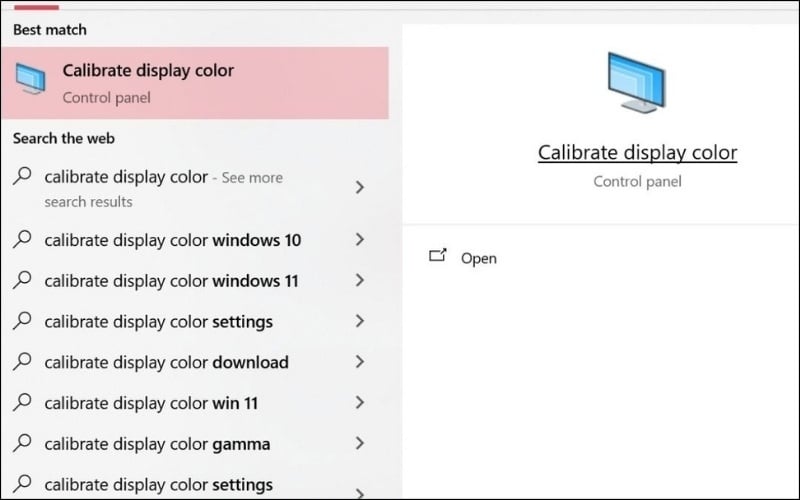Click the underlined Calibrate display color title

(637, 153)
